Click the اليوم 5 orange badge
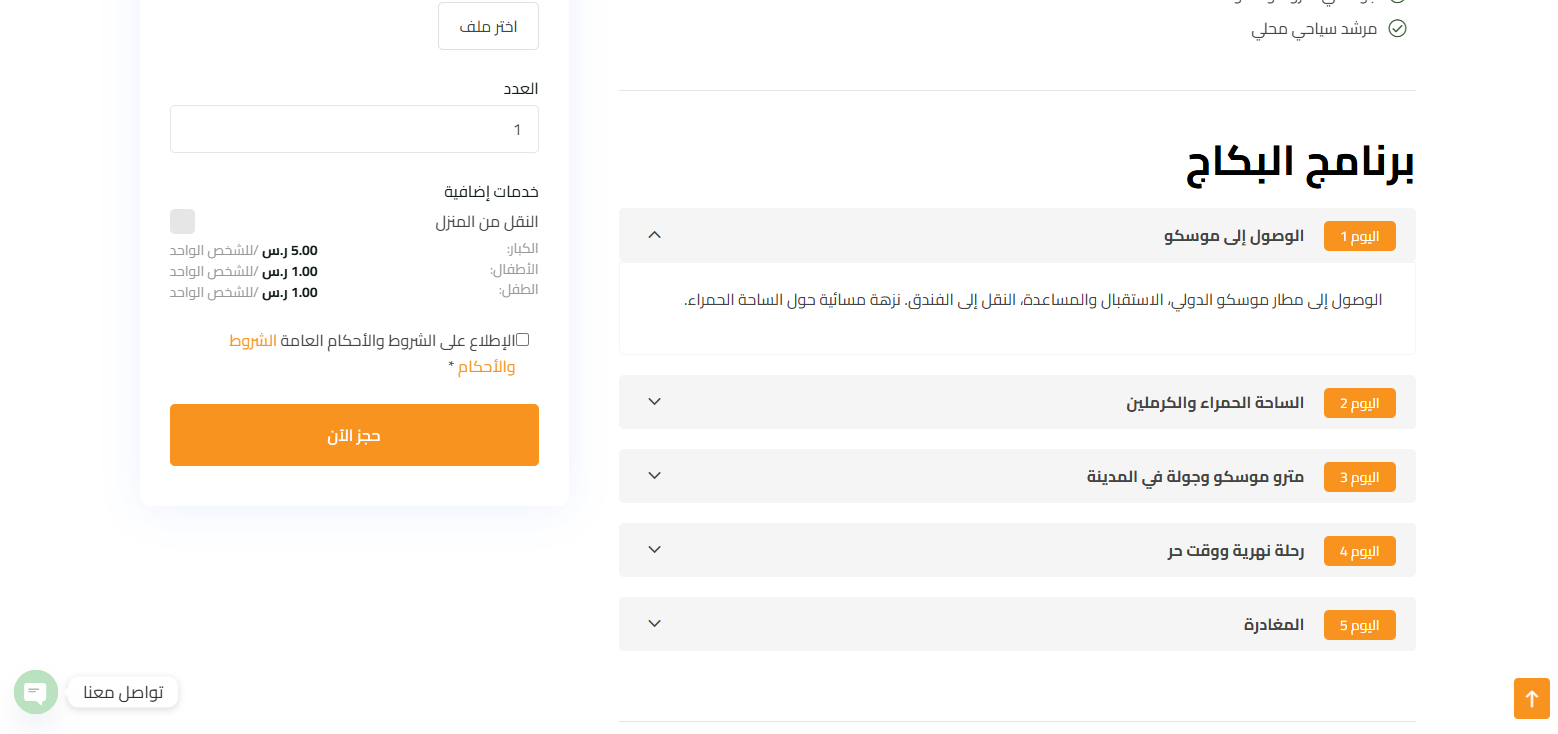 [x=1359, y=625]
